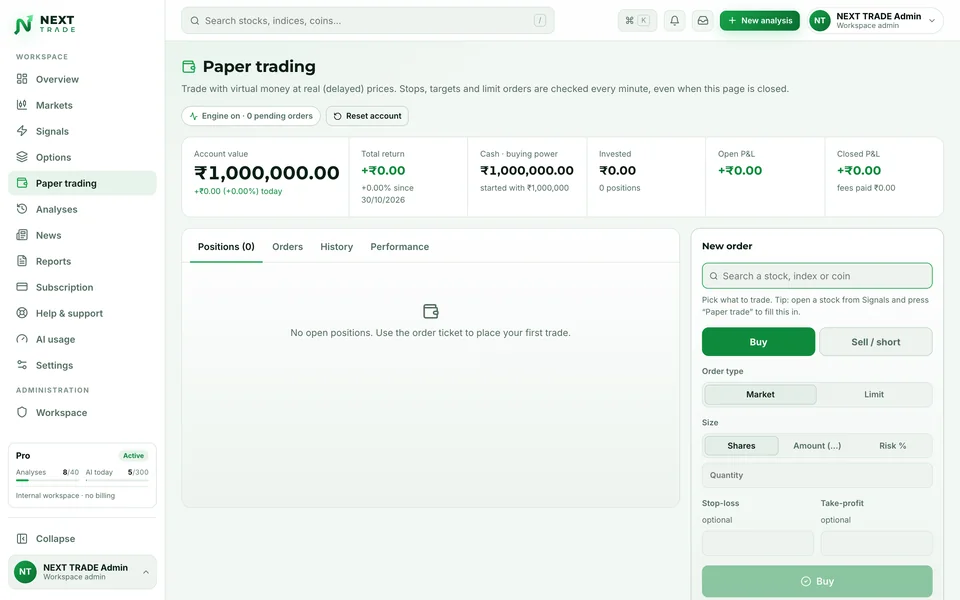Focus the Take-profit input field

[876, 543]
